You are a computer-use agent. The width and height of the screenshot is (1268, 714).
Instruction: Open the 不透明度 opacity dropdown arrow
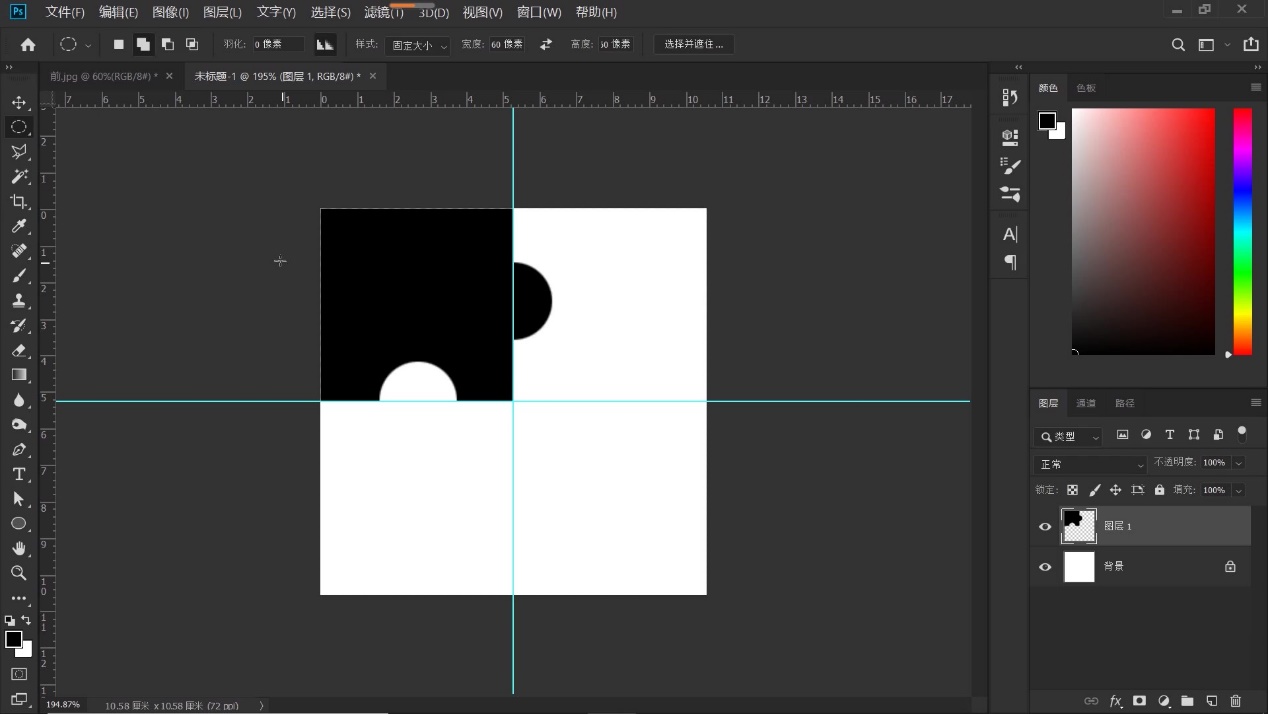click(x=1238, y=463)
